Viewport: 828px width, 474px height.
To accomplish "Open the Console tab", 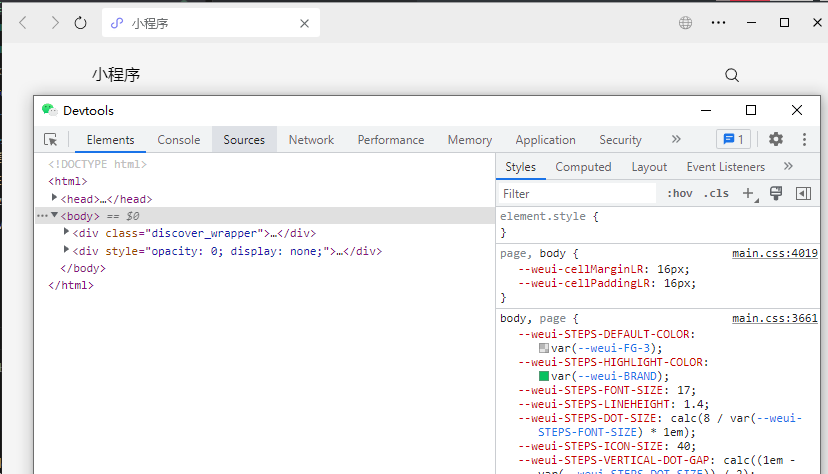I will [178, 140].
